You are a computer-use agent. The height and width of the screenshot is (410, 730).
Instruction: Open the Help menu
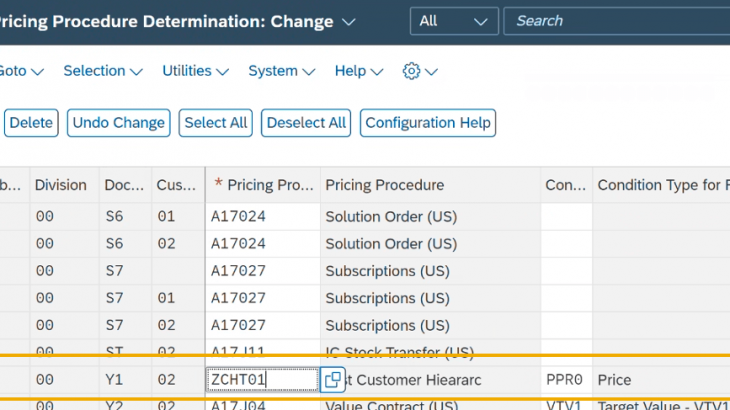pyautogui.click(x=359, y=71)
